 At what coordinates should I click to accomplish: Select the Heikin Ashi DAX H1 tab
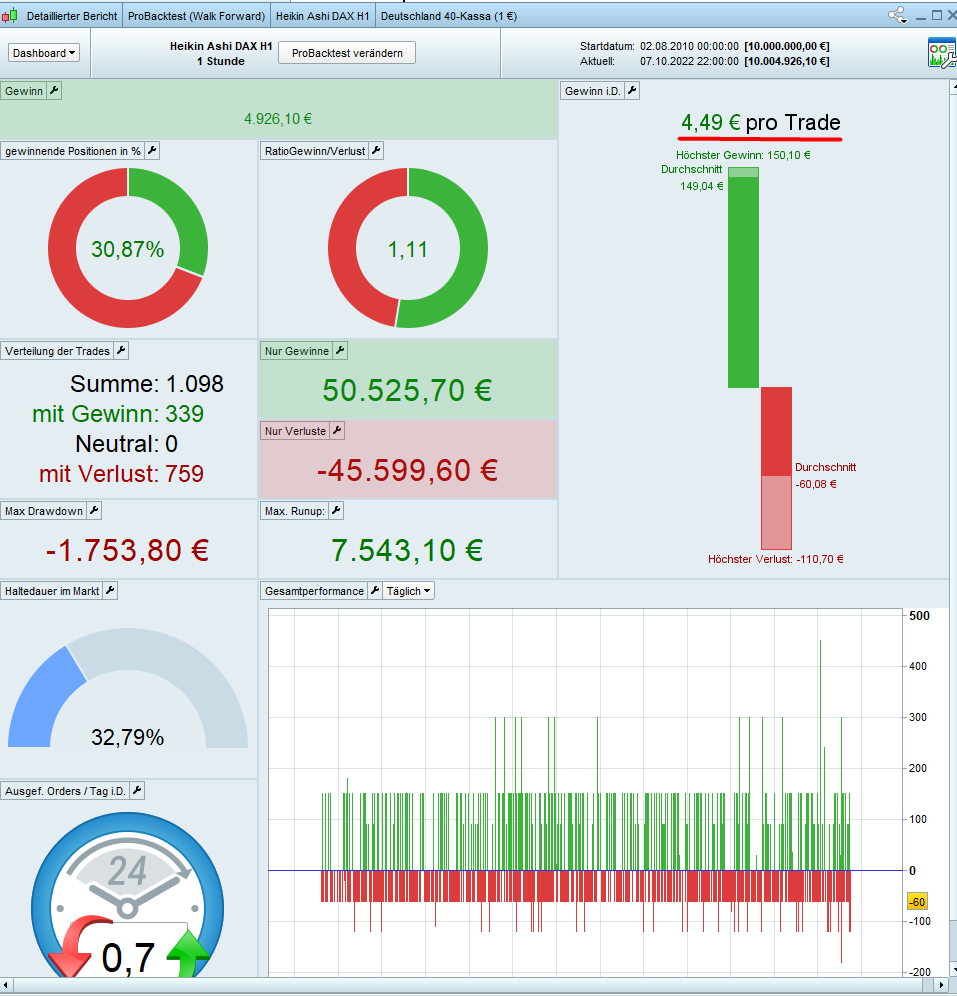(x=323, y=16)
